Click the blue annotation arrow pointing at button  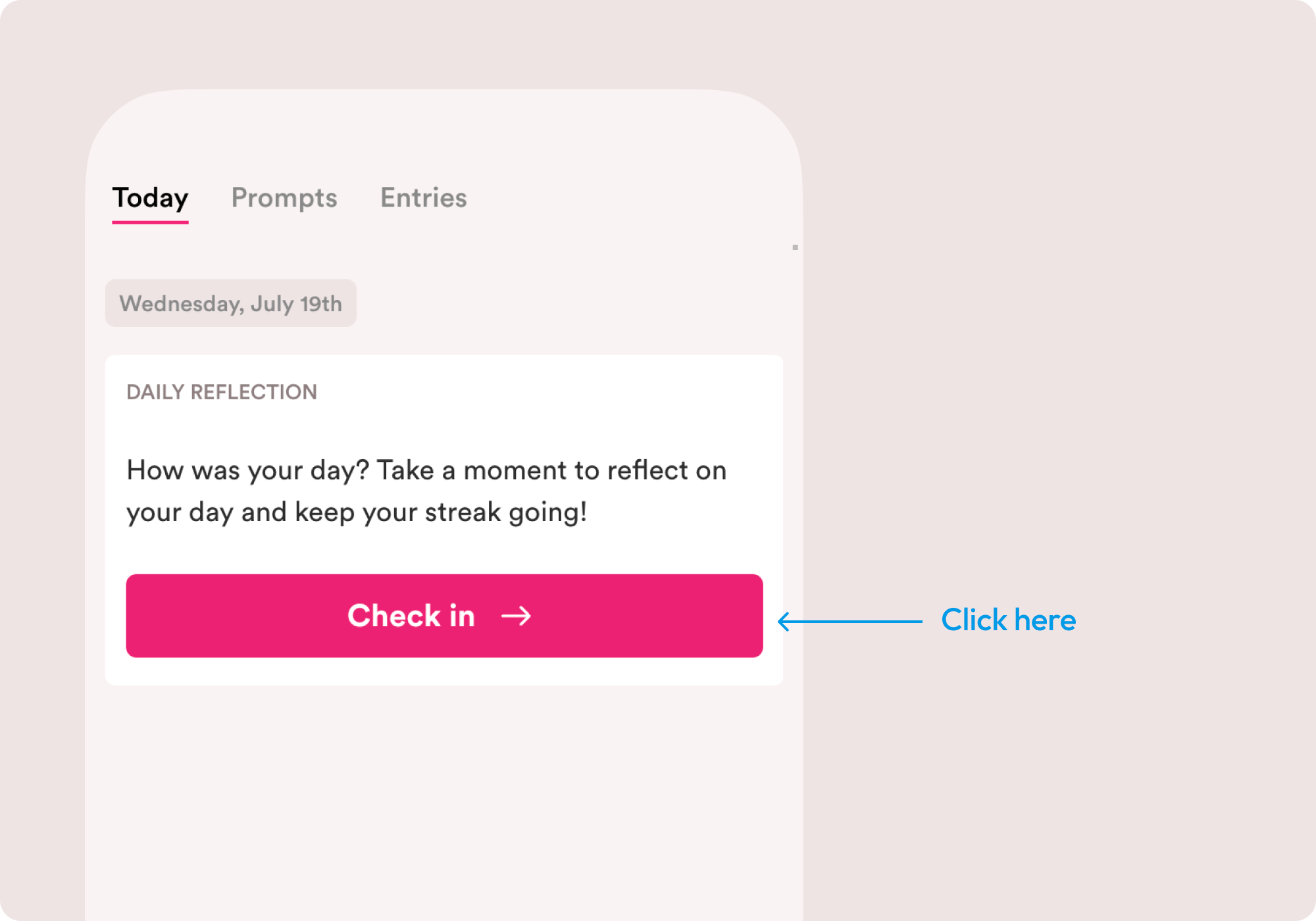(x=849, y=621)
